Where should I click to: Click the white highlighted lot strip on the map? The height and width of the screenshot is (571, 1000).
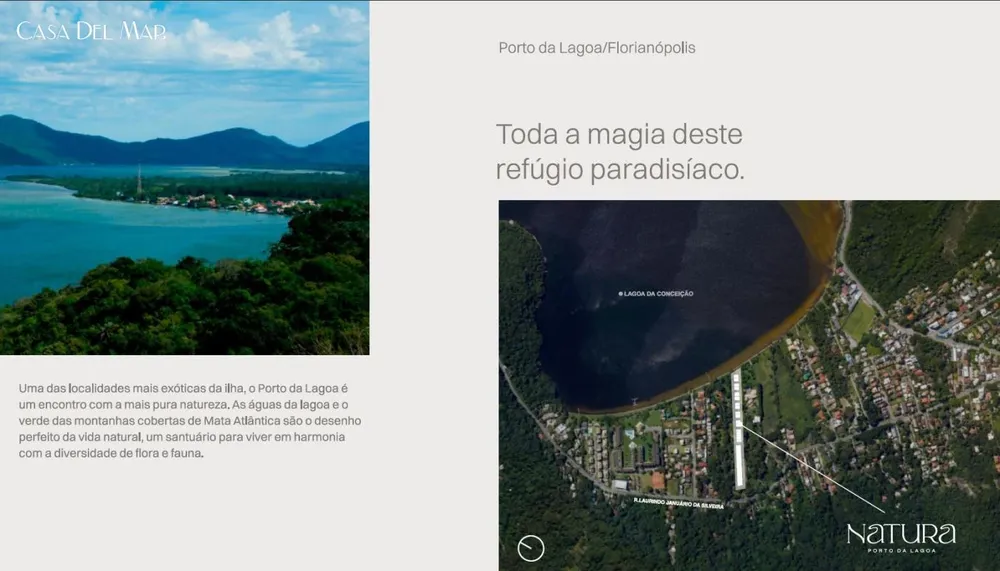[x=738, y=429]
